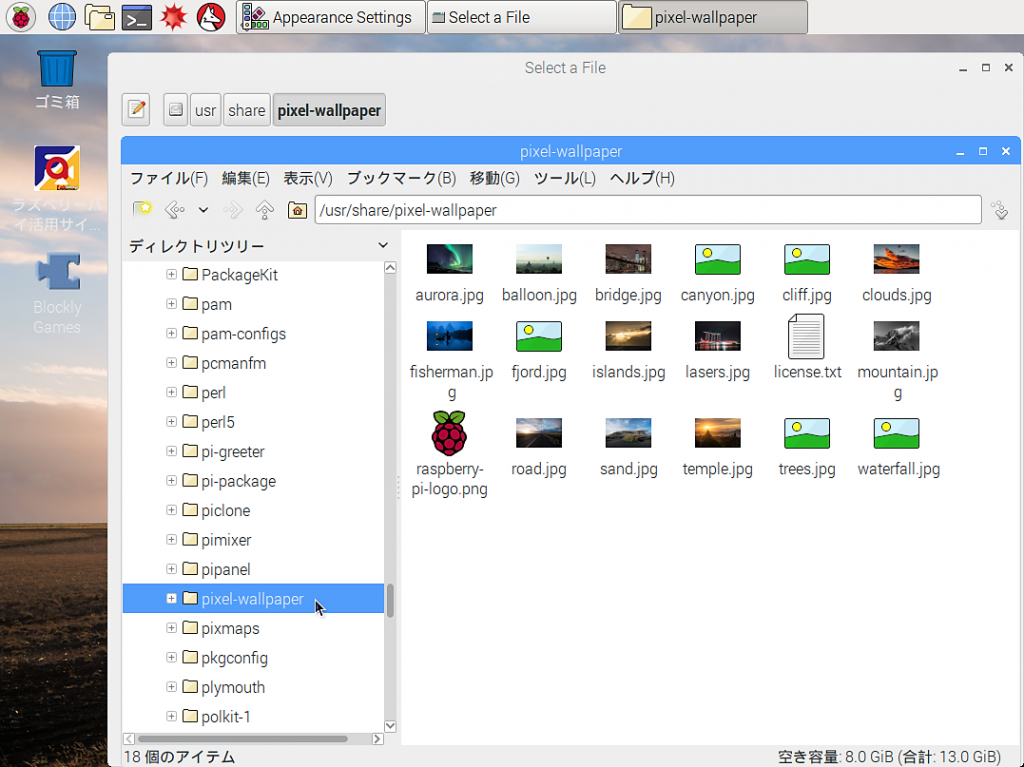Screen dimensions: 1024x767
Task: Select the usr breadcrumb button
Action: pyautogui.click(x=204, y=109)
